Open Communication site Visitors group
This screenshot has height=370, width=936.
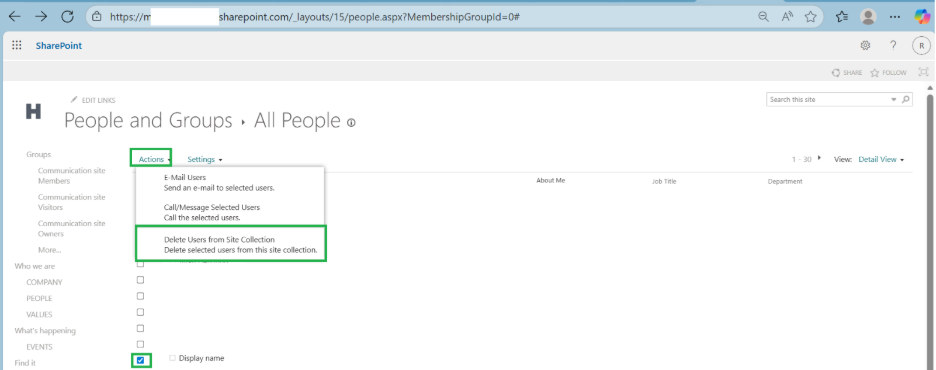(72, 202)
